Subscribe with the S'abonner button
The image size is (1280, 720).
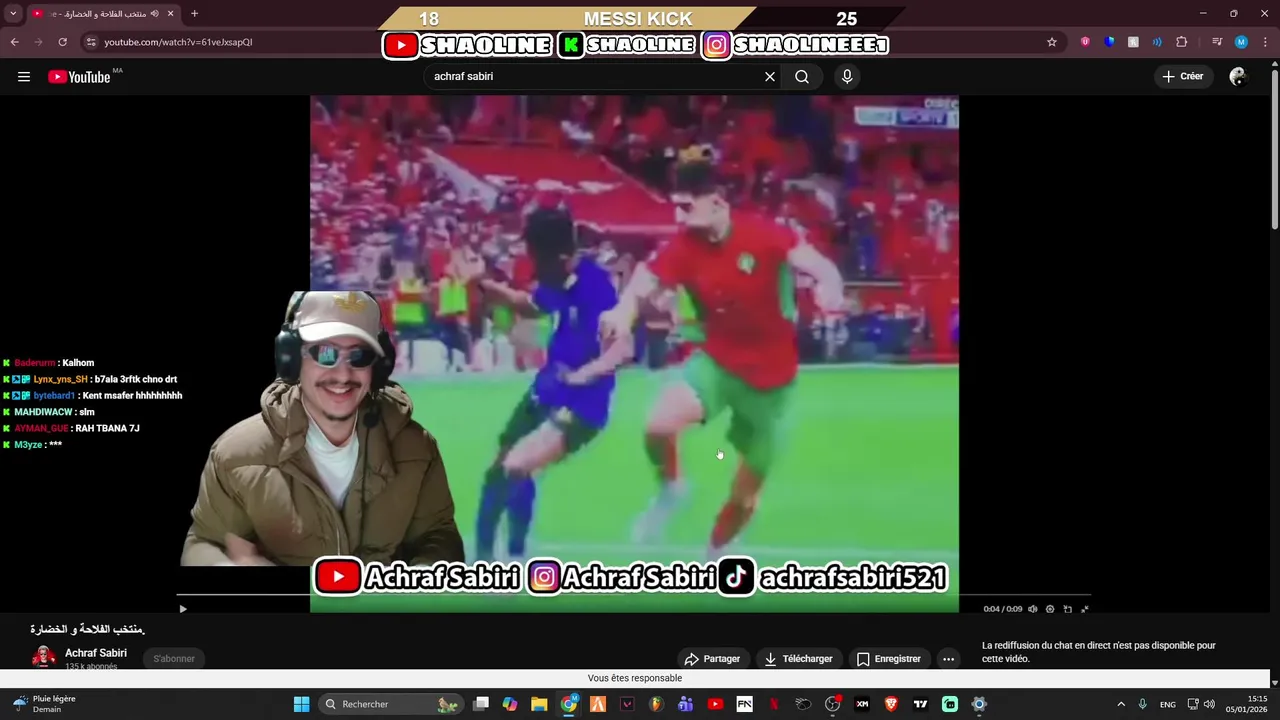click(x=174, y=659)
